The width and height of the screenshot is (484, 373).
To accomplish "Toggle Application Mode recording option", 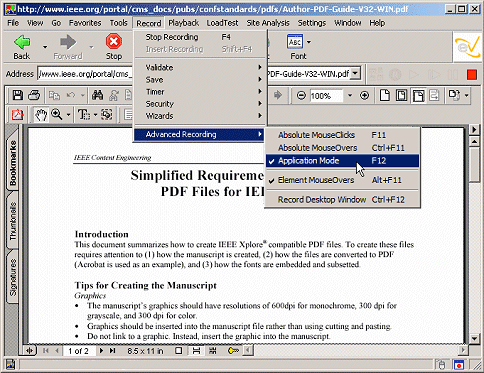I will click(342, 161).
